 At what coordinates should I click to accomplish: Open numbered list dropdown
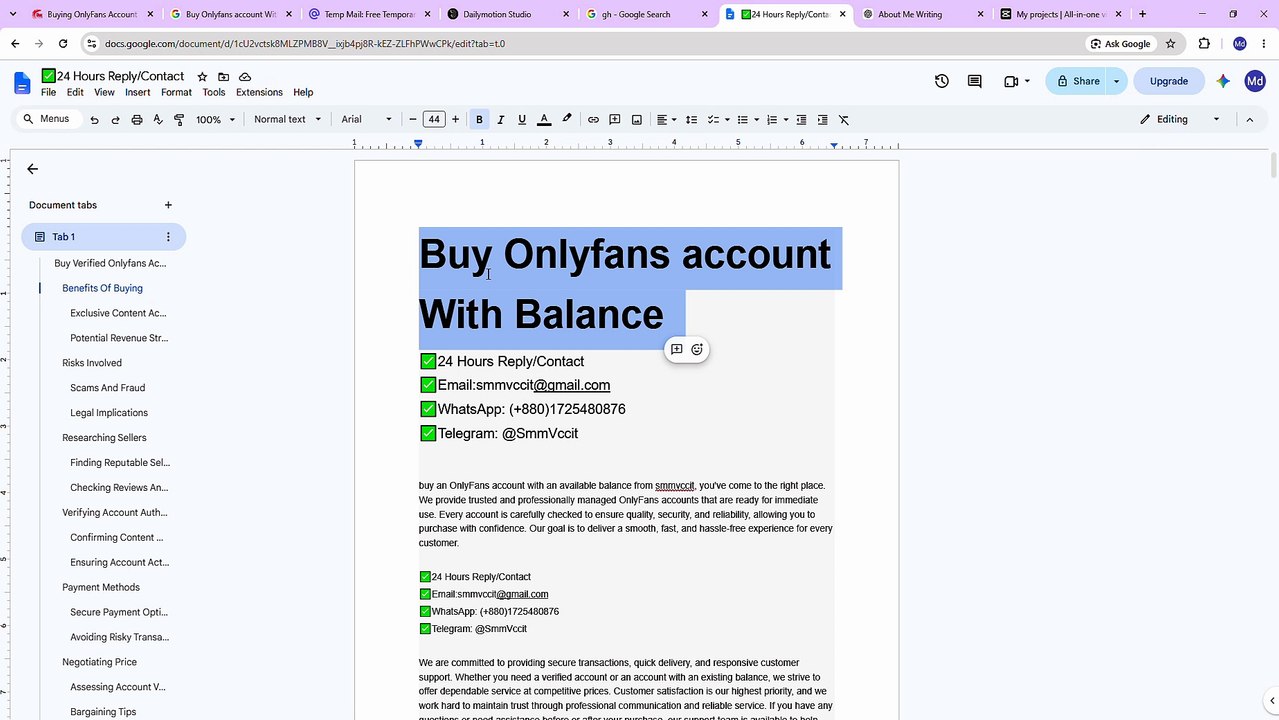pyautogui.click(x=776, y=120)
